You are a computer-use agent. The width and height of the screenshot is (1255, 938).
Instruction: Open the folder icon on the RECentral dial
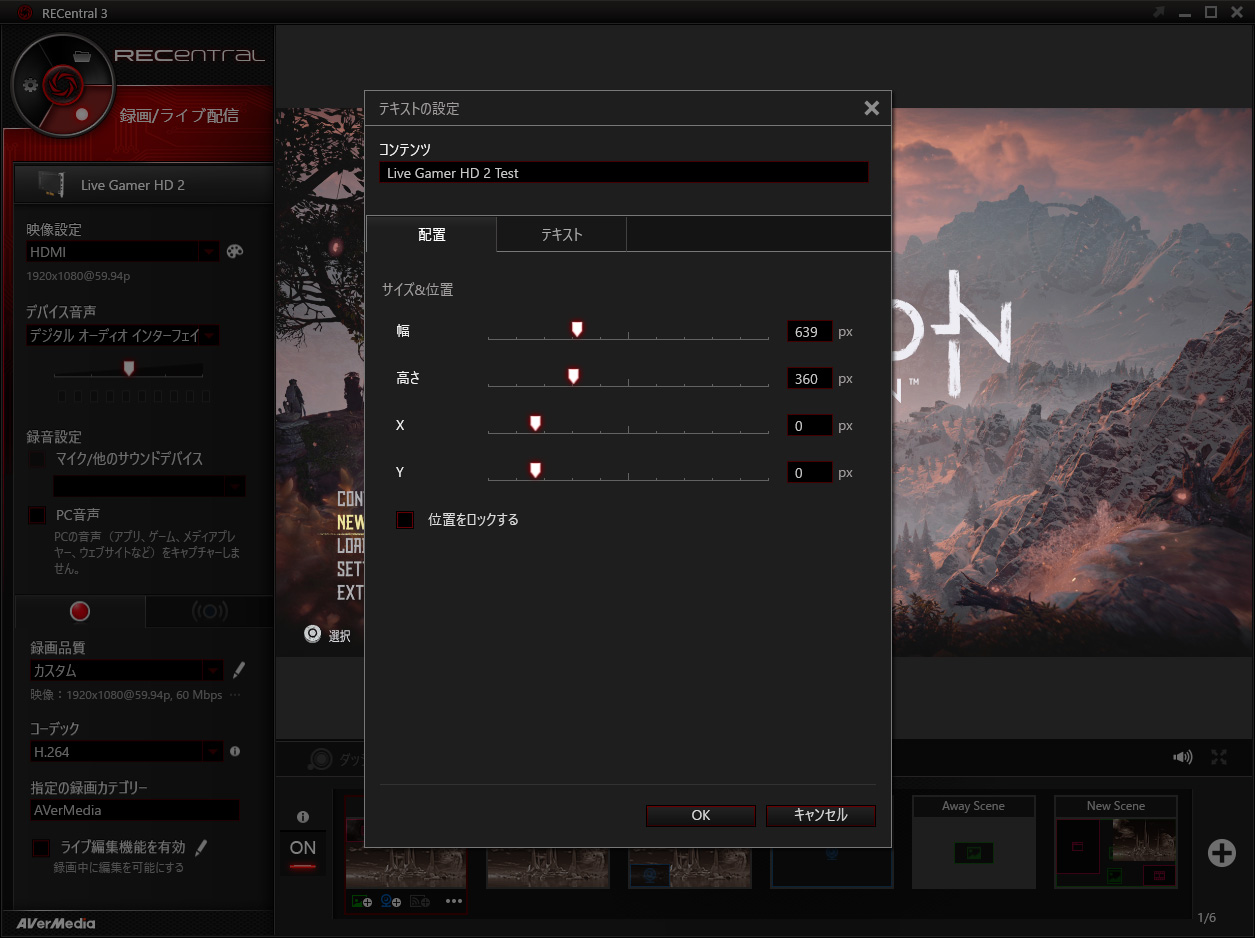(x=83, y=55)
